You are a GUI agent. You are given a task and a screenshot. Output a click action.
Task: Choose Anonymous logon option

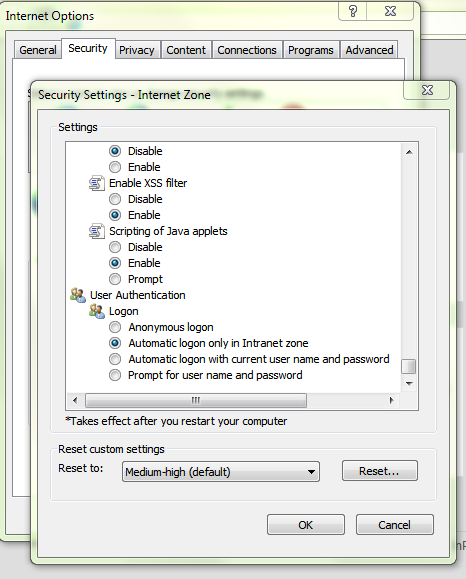coord(115,327)
